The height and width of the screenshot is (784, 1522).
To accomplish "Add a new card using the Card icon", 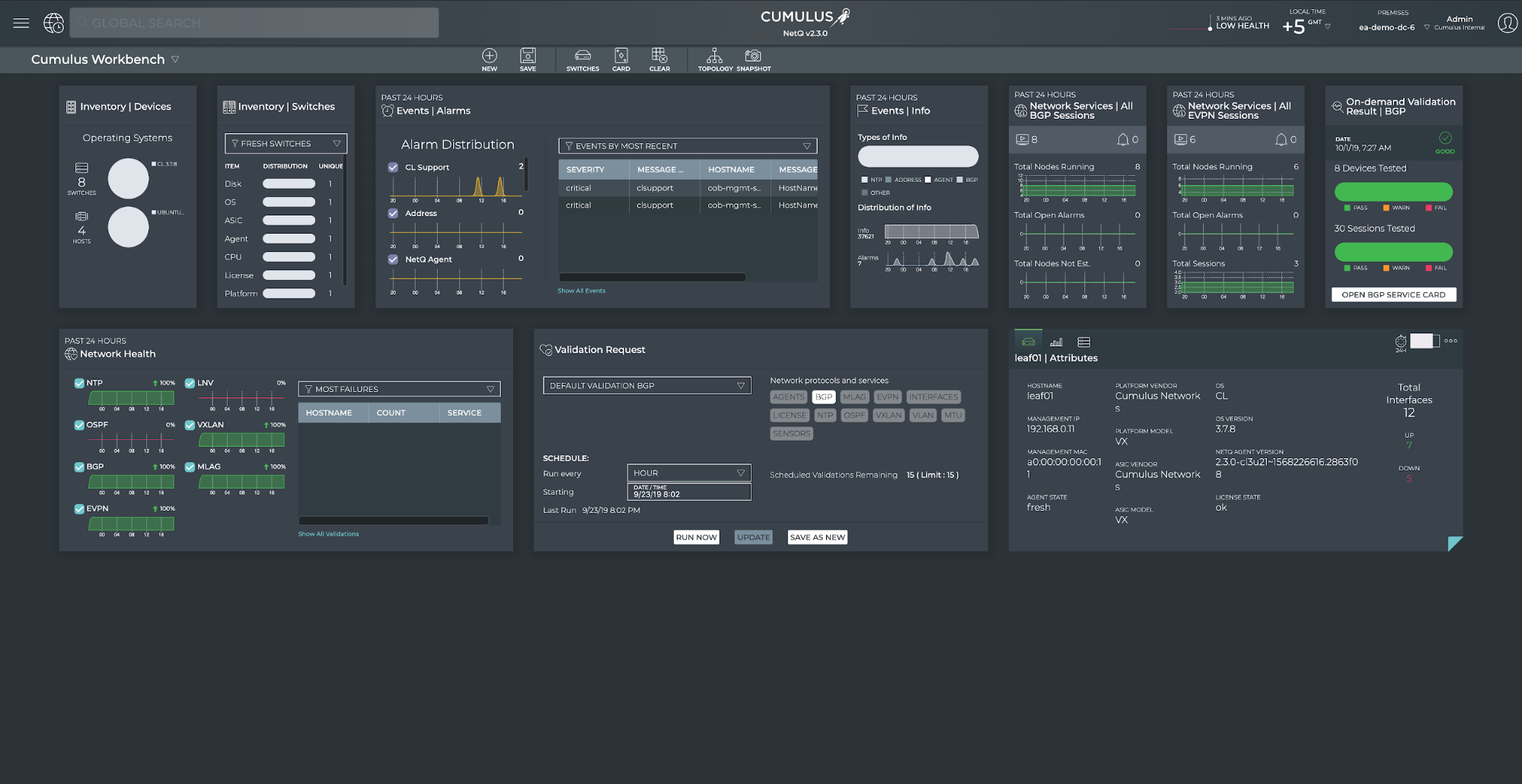I will [621, 59].
